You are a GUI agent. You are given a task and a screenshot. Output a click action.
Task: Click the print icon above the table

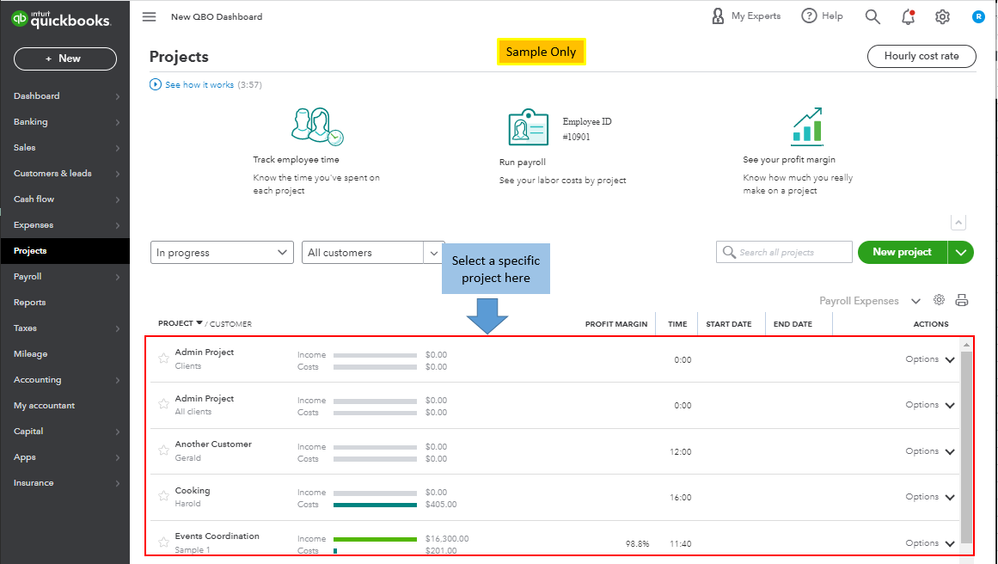click(962, 301)
